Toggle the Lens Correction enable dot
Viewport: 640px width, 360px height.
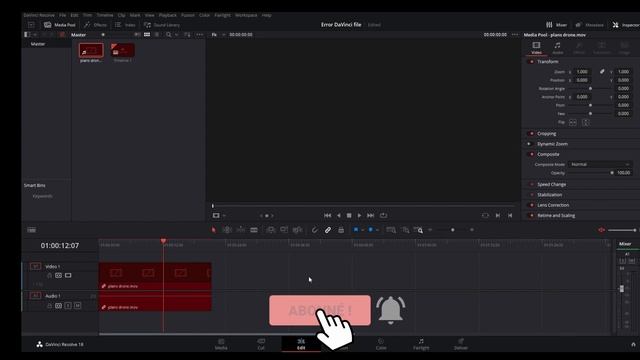[531, 205]
